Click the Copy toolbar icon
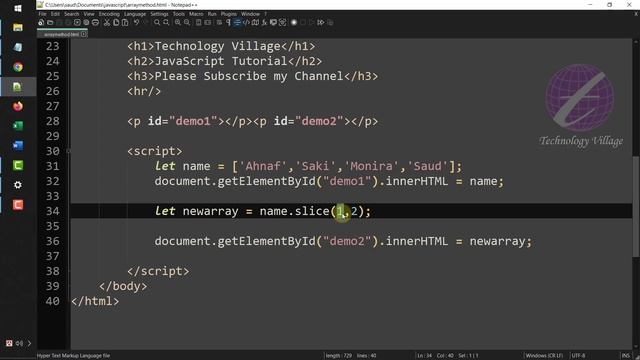The height and width of the screenshot is (360, 640). coord(116,22)
